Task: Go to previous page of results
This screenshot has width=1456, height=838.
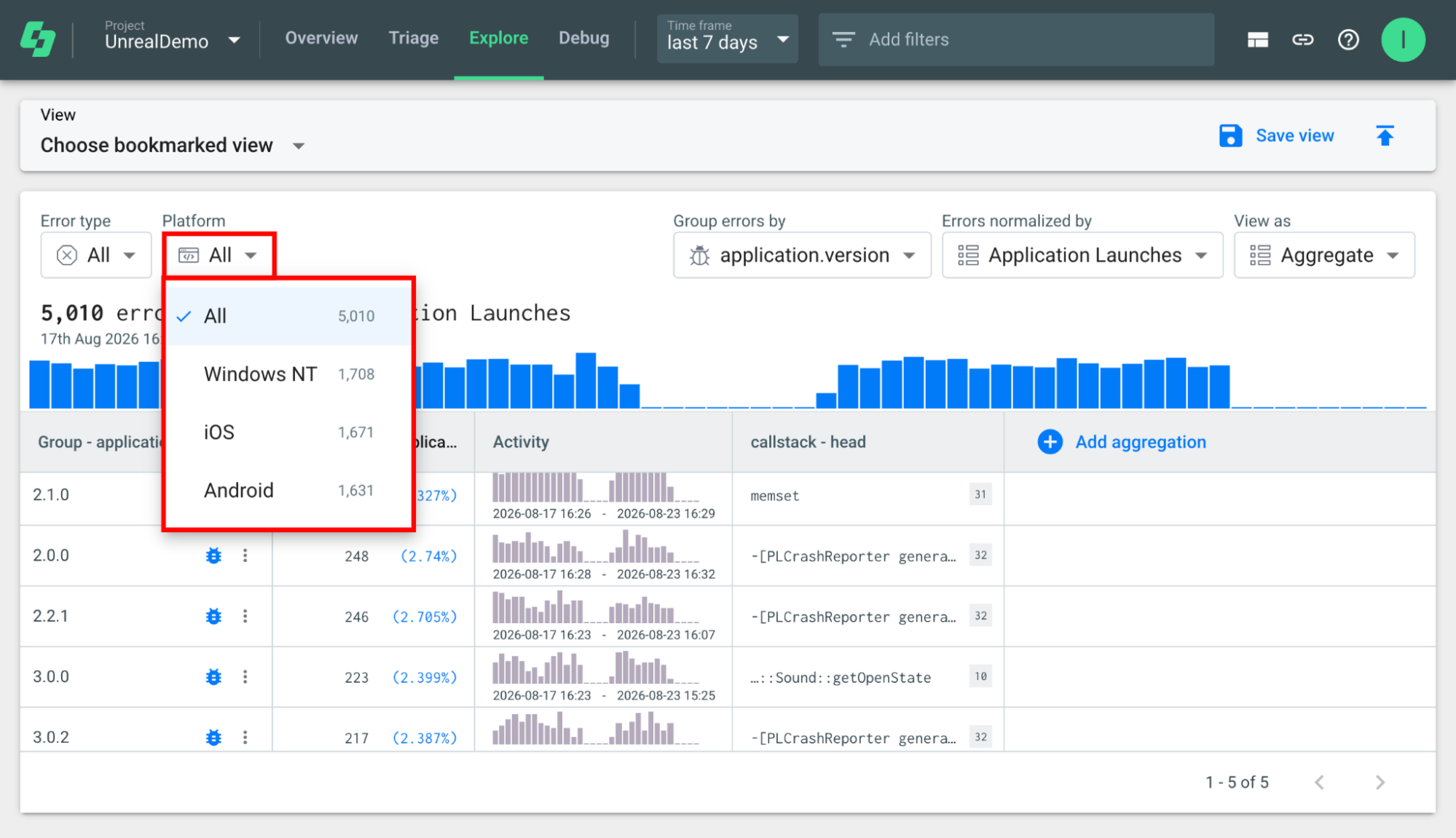Action: click(x=1319, y=783)
